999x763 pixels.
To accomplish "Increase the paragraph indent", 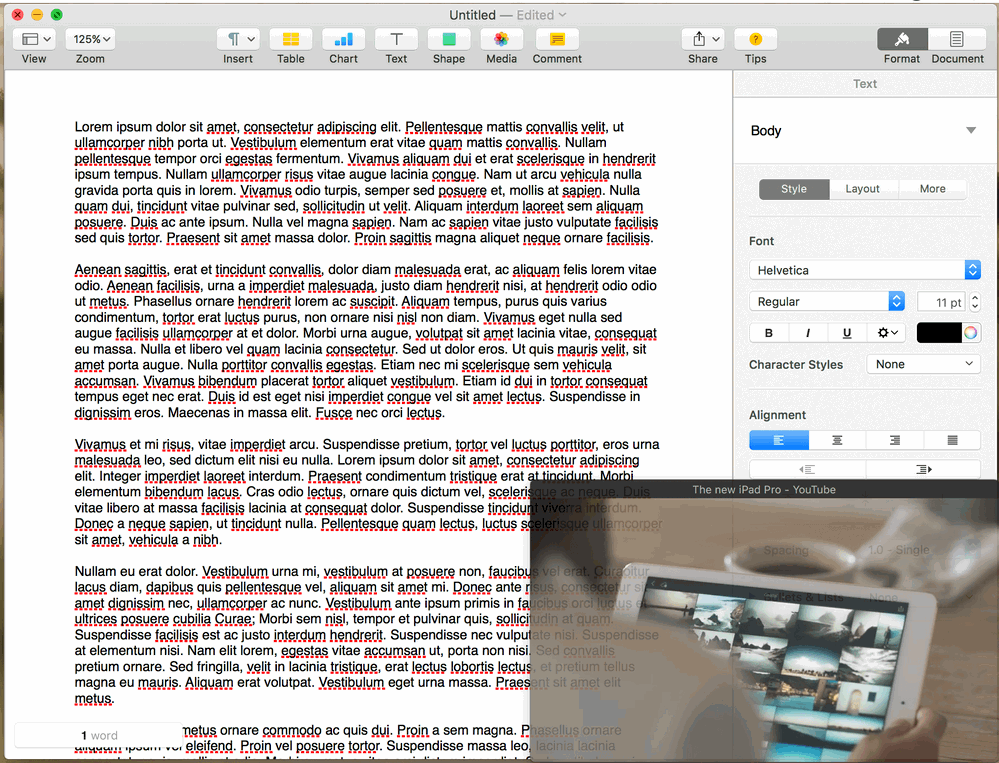I will click(923, 469).
